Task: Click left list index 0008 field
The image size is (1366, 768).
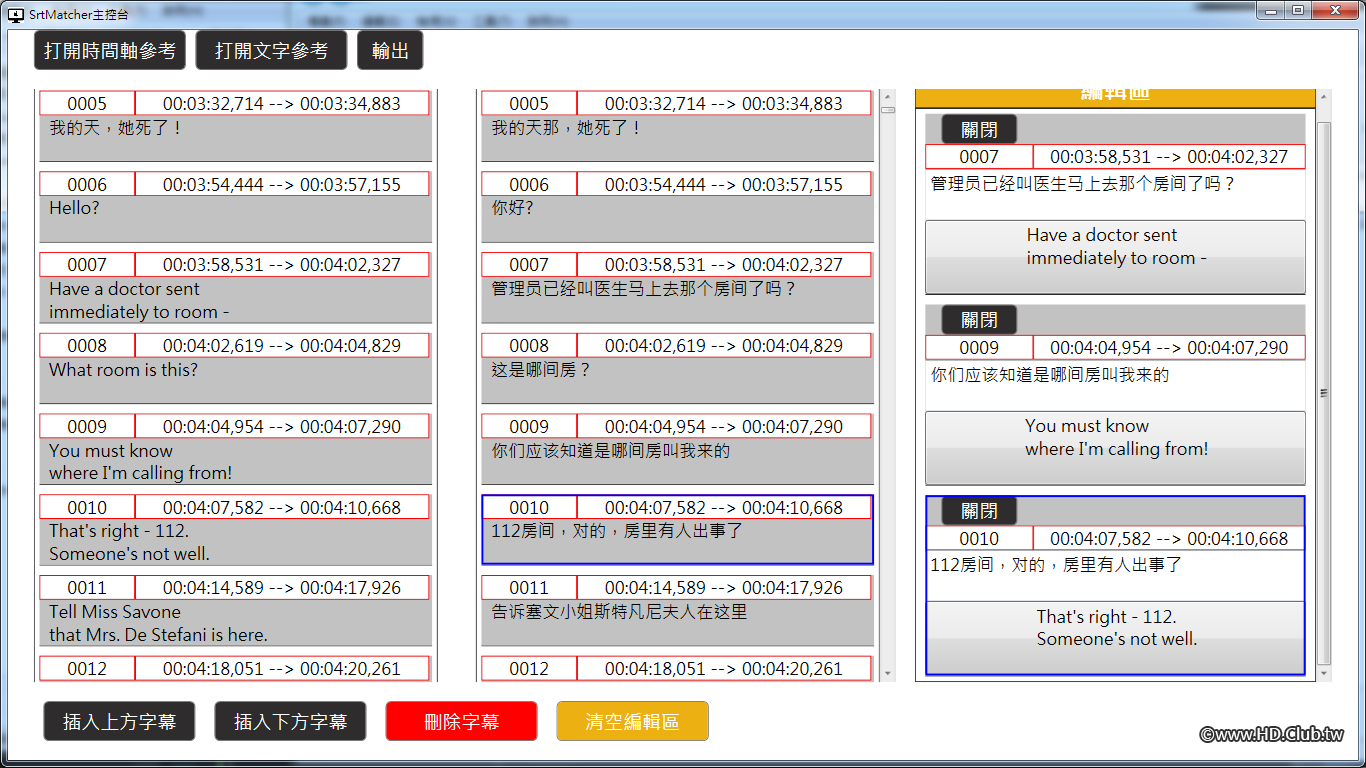Action: coord(87,345)
